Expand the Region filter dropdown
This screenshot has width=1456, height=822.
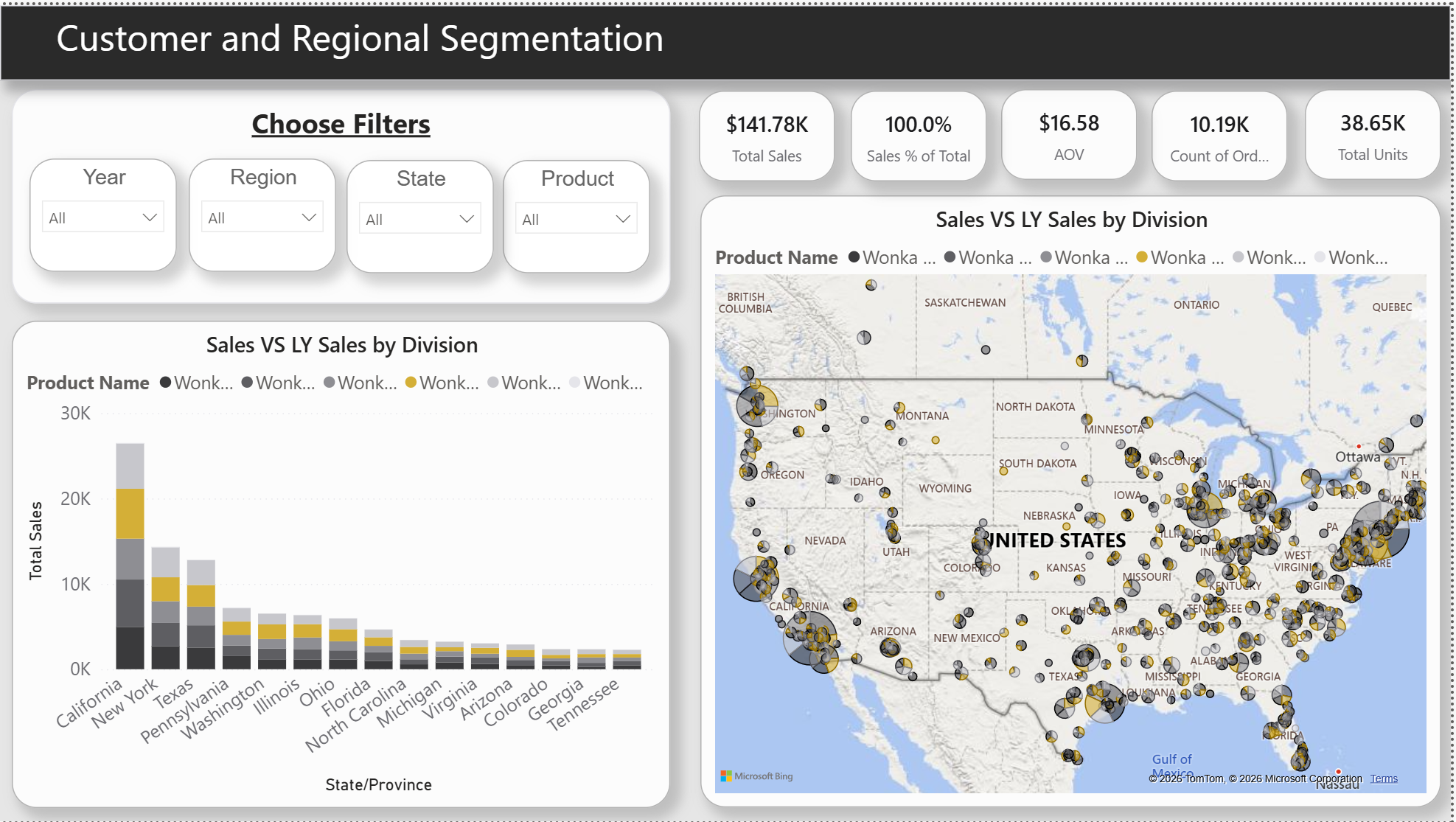pos(309,217)
